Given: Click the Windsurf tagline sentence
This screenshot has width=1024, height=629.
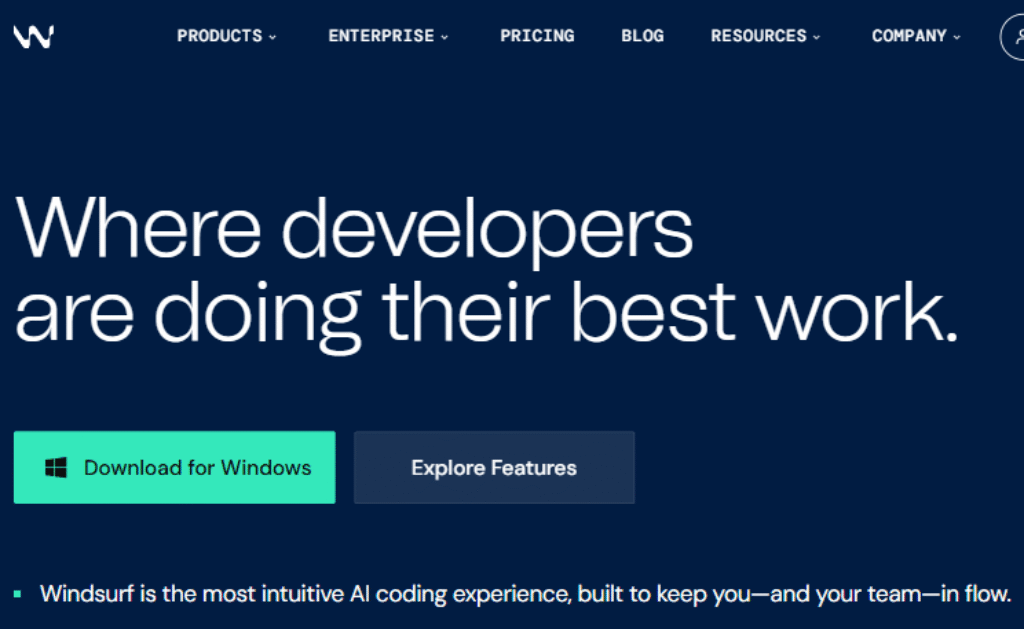Looking at the screenshot, I should click(x=525, y=594).
